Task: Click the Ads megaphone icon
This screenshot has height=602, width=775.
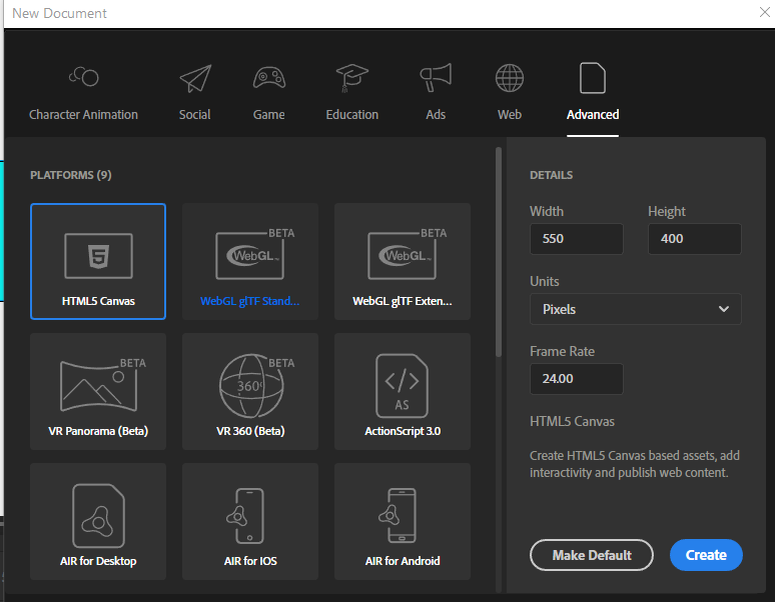Action: coord(435,78)
